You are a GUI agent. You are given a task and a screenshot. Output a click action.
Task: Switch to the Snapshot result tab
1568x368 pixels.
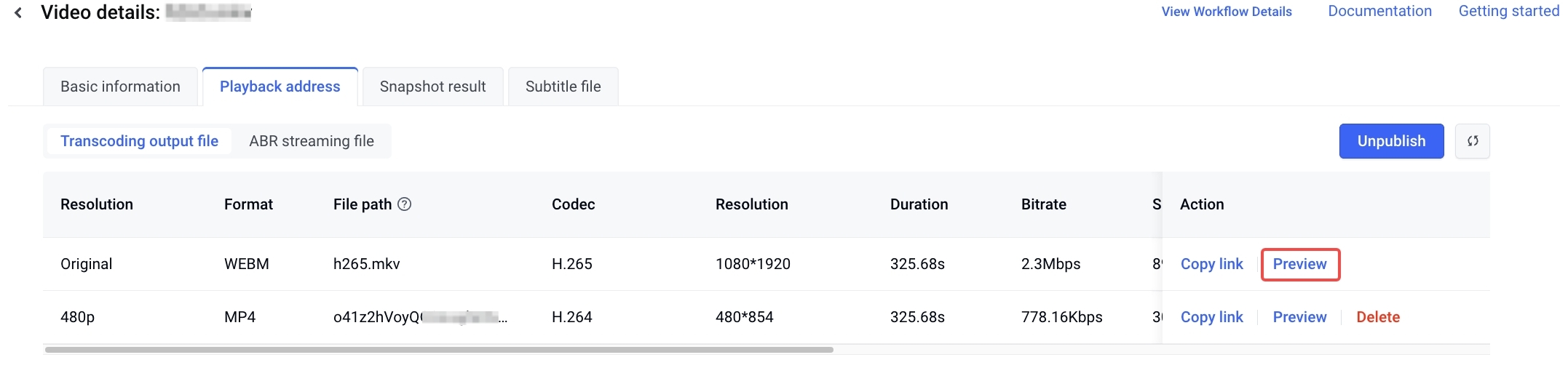pyautogui.click(x=432, y=87)
